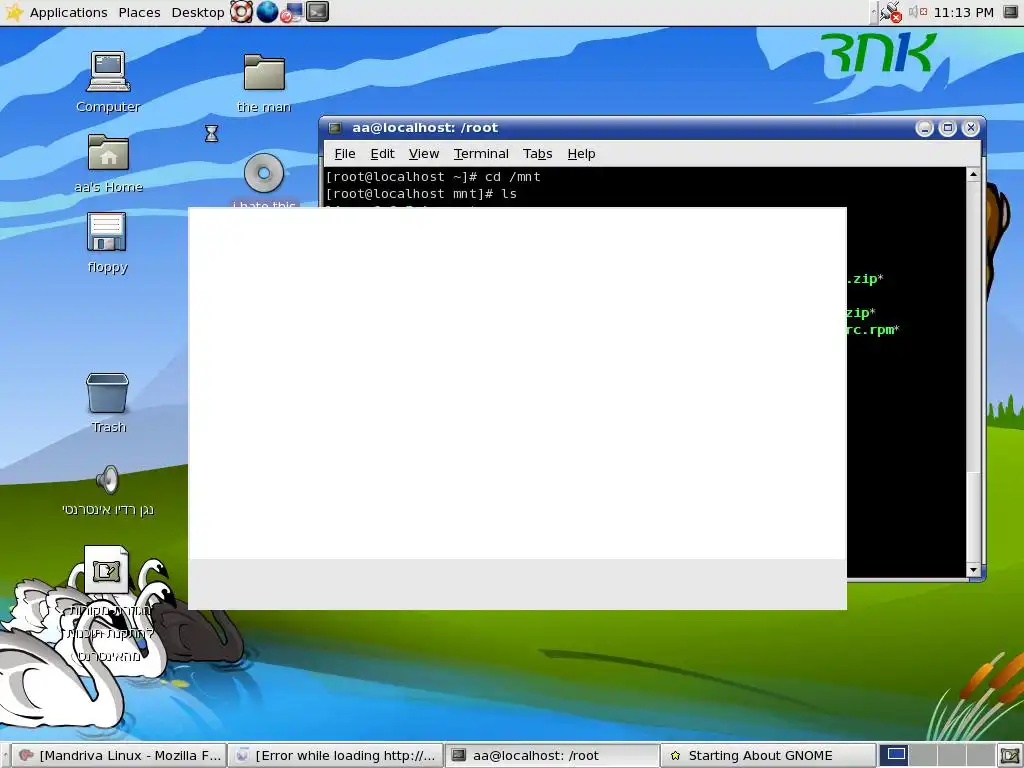This screenshot has height=768, width=1024.
Task: Click terminal window menu icon in titlebar
Action: coord(335,128)
